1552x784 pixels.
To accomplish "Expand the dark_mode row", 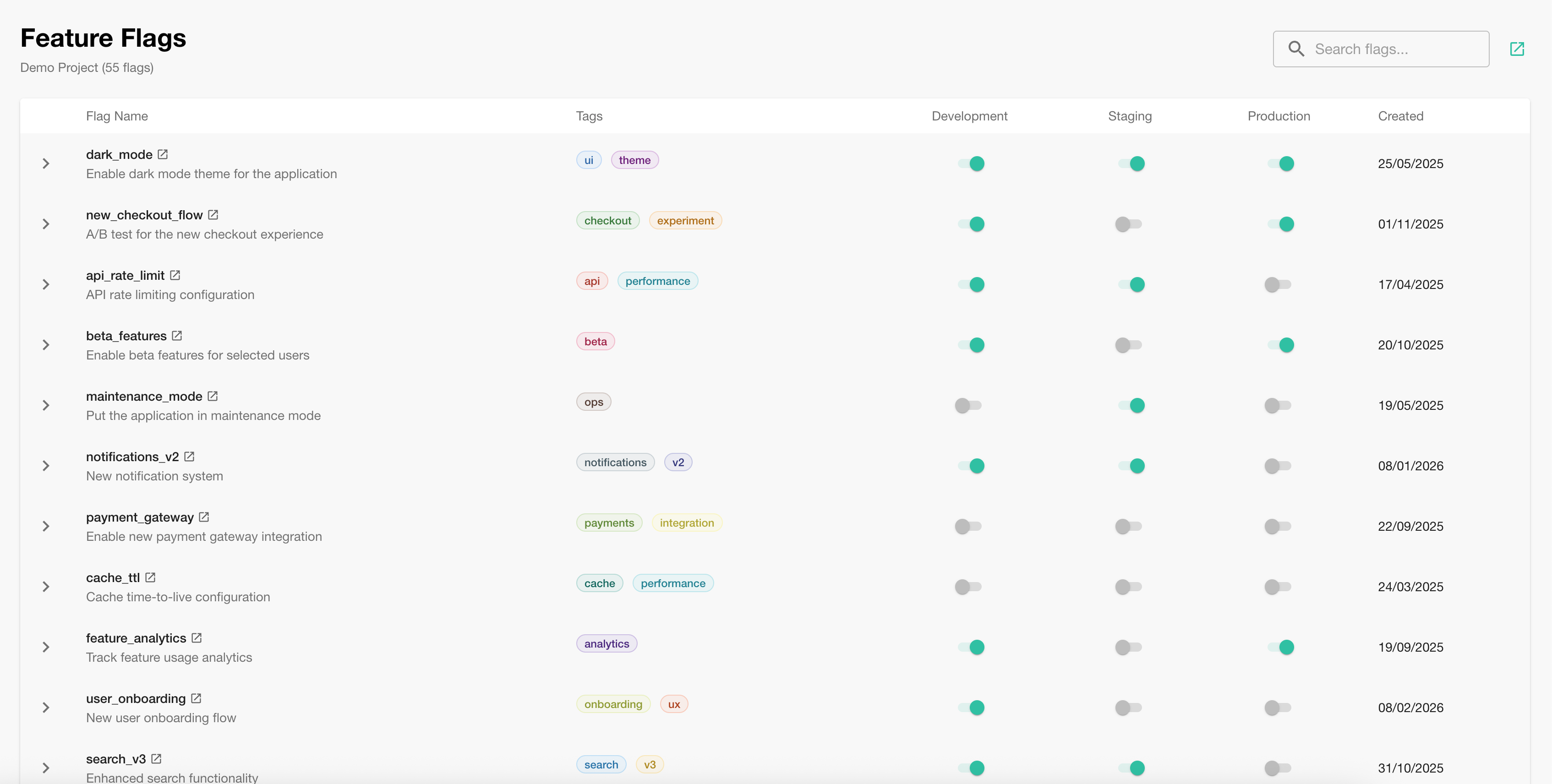I will click(46, 163).
